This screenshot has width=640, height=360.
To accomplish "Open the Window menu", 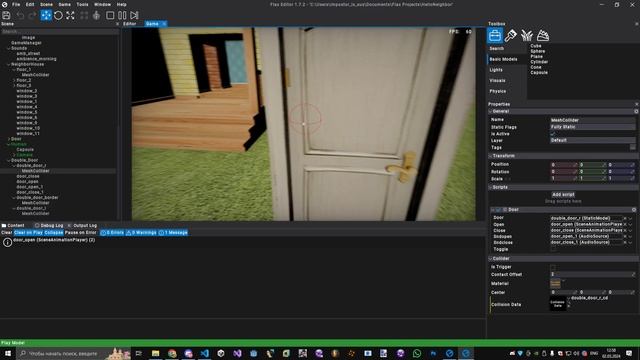I will (102, 4).
